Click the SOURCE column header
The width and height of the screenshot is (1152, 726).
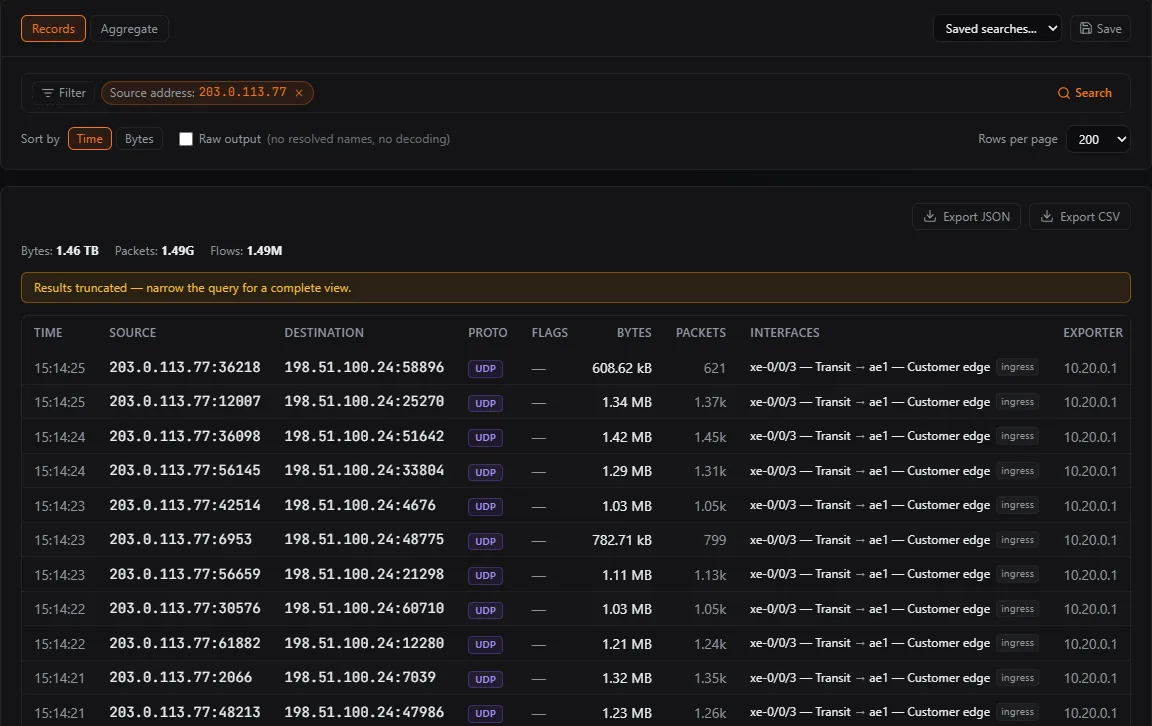tap(132, 333)
